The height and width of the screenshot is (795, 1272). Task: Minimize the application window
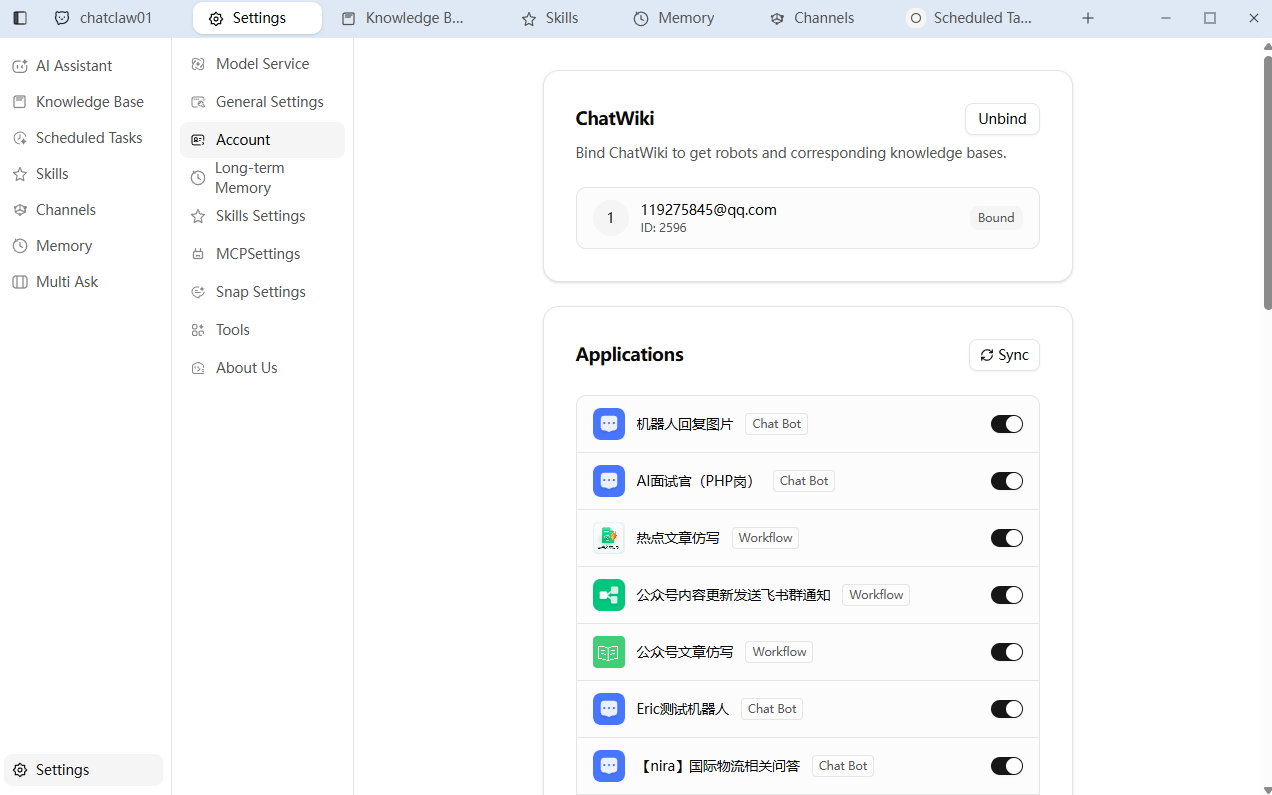pyautogui.click(x=1166, y=18)
